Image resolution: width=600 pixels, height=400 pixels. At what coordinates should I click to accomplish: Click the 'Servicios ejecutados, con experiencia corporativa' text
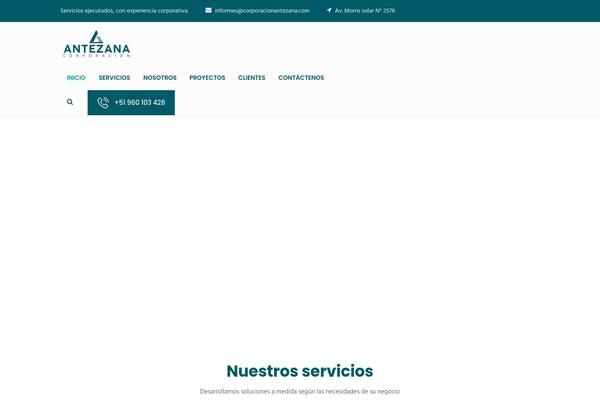click(x=124, y=11)
